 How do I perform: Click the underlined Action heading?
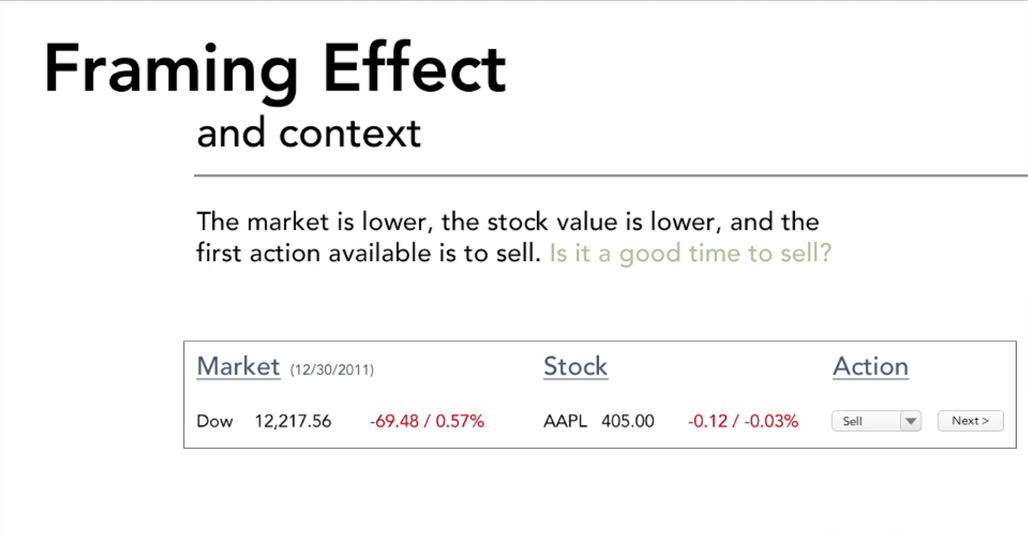click(870, 367)
